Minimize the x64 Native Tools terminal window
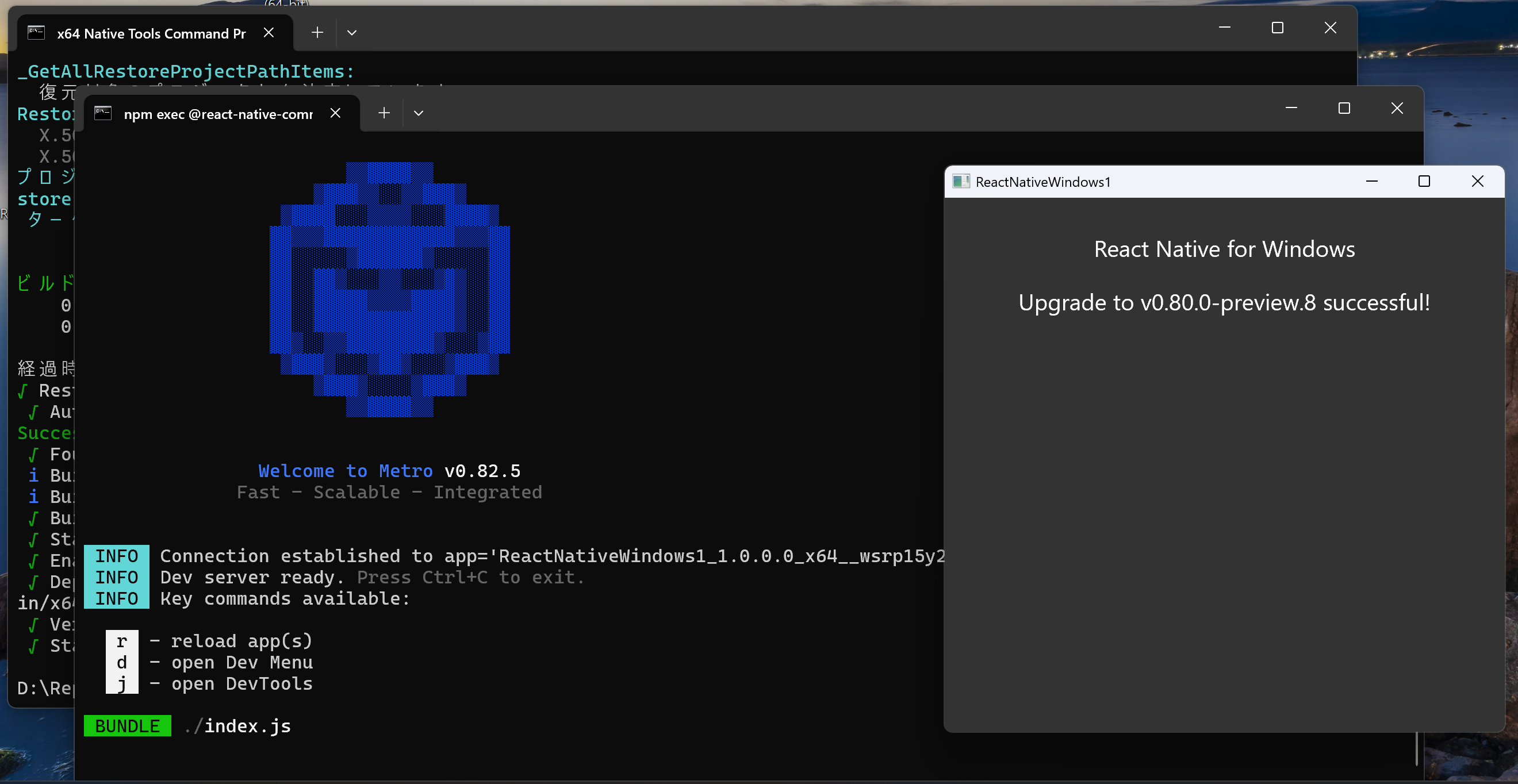Image resolution: width=1518 pixels, height=784 pixels. pos(1225,28)
